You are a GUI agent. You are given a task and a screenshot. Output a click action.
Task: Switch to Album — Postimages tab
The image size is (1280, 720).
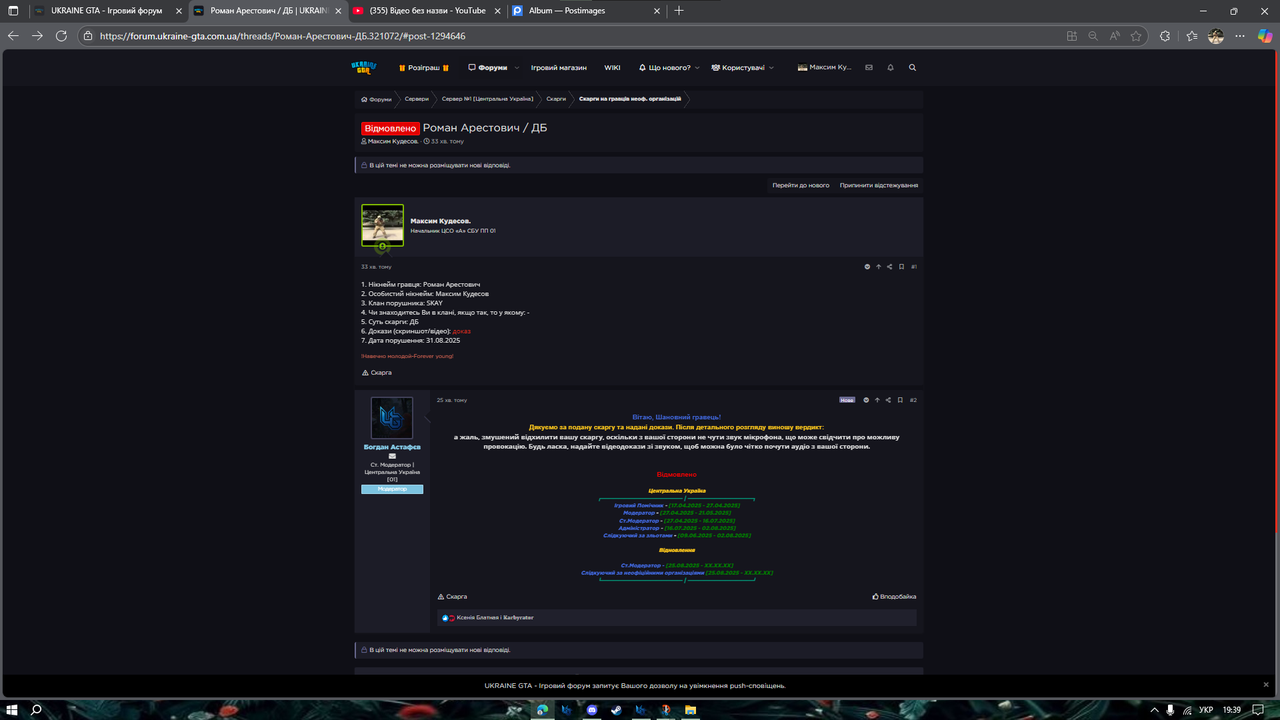[x=584, y=11]
